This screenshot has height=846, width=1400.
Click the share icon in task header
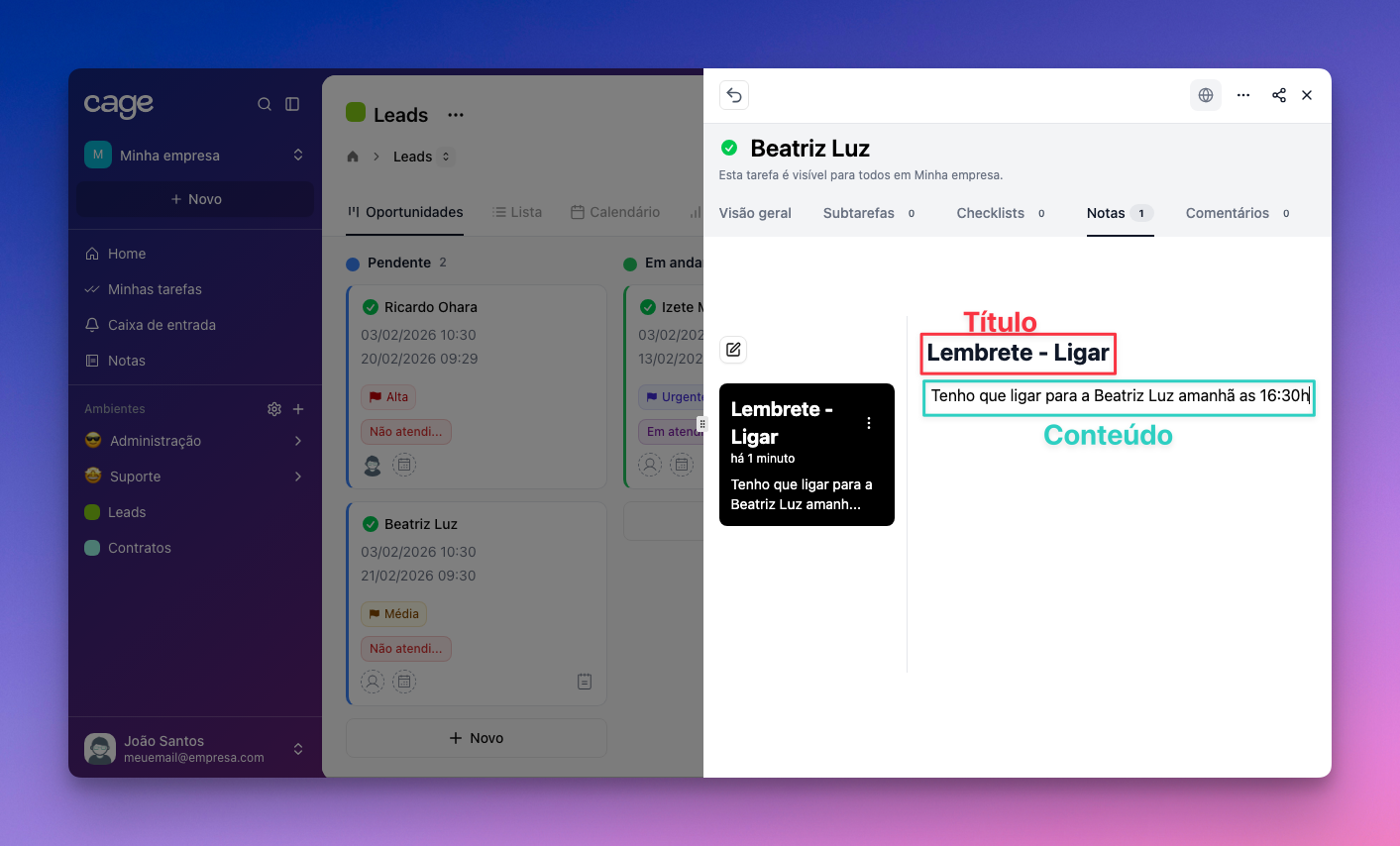click(1279, 95)
